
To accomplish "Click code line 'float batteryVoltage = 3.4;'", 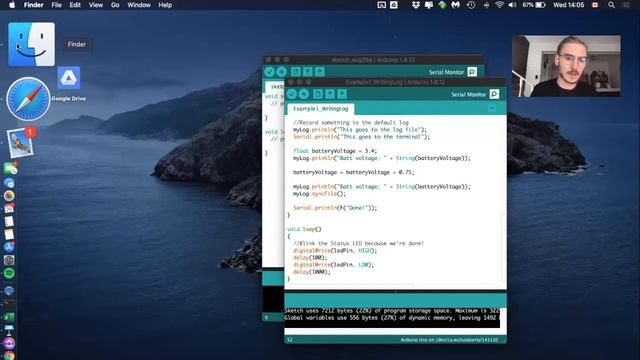I will click(335, 151).
